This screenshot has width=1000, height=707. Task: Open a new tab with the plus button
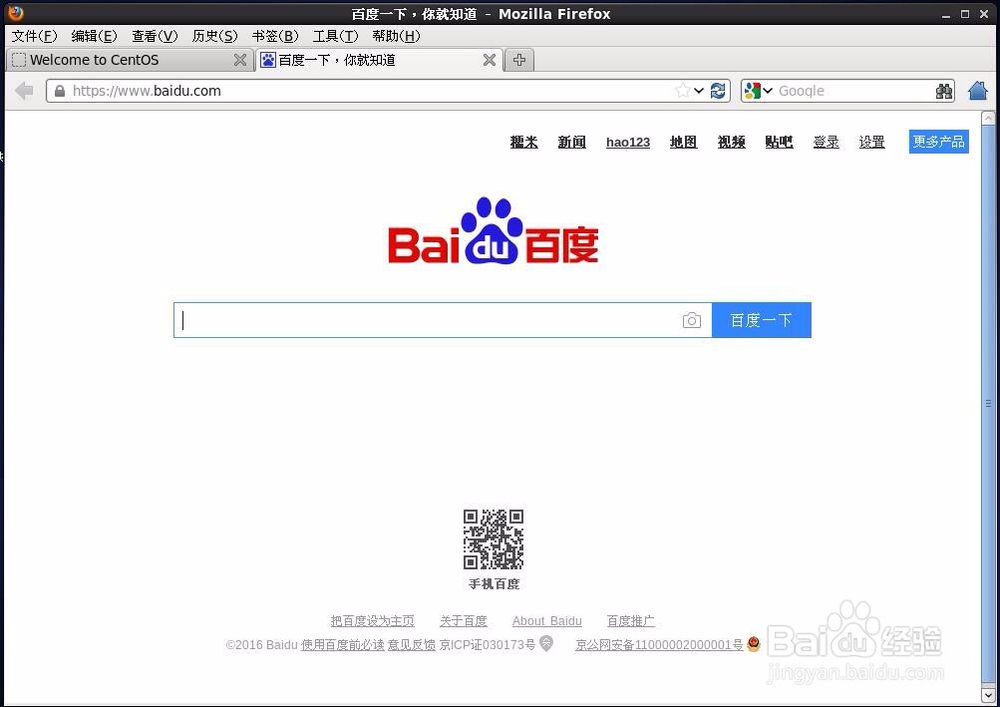click(x=518, y=60)
